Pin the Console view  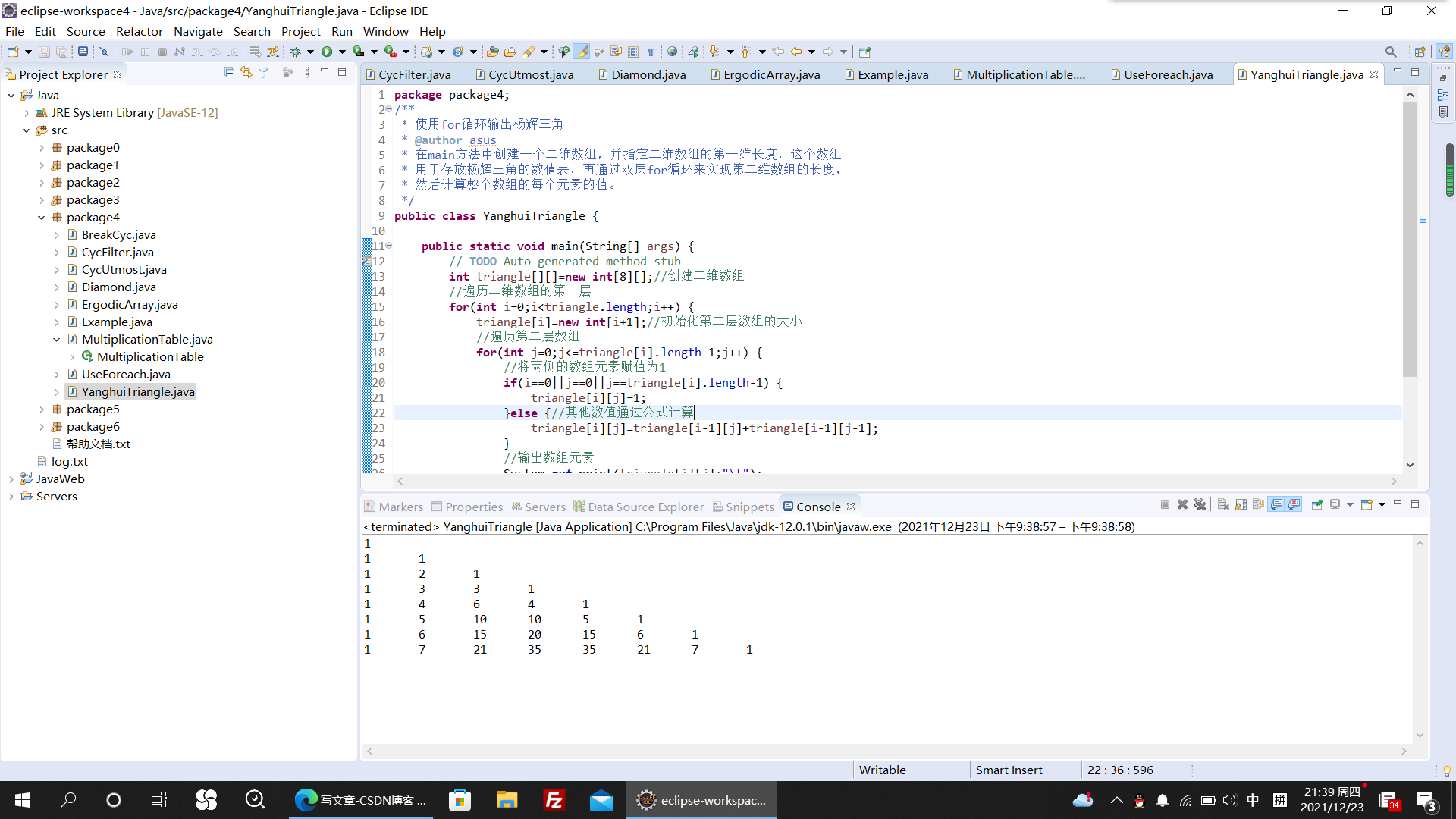point(1316,505)
